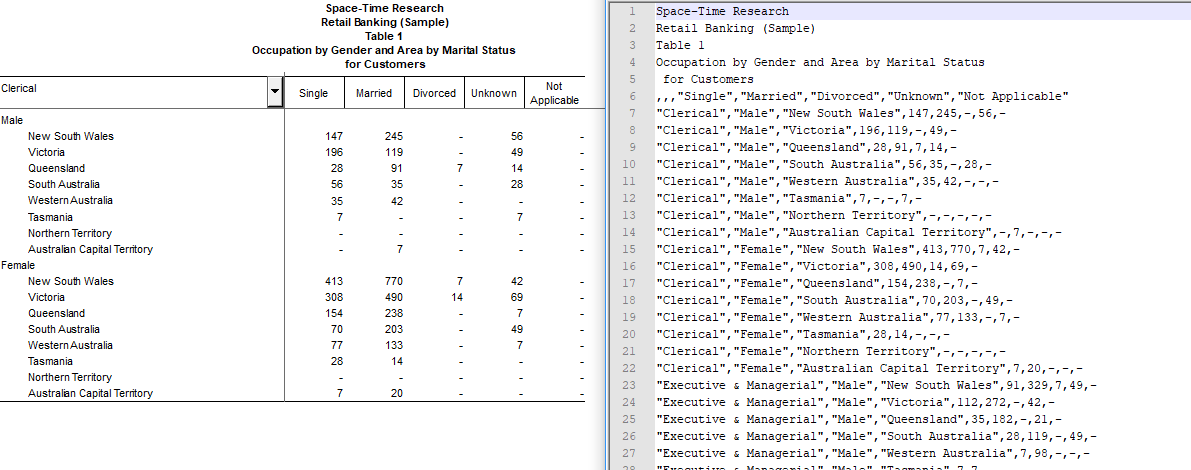Select the Single column header
This screenshot has width=1191, height=470.
(313, 94)
